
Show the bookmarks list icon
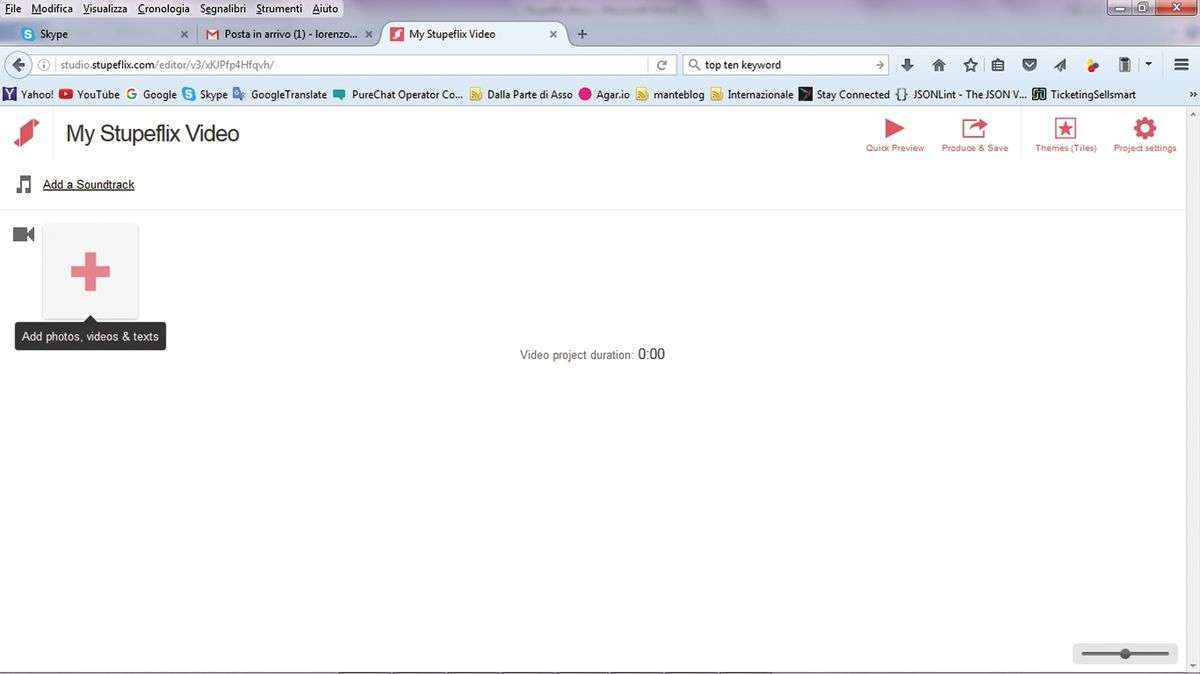[x=998, y=65]
